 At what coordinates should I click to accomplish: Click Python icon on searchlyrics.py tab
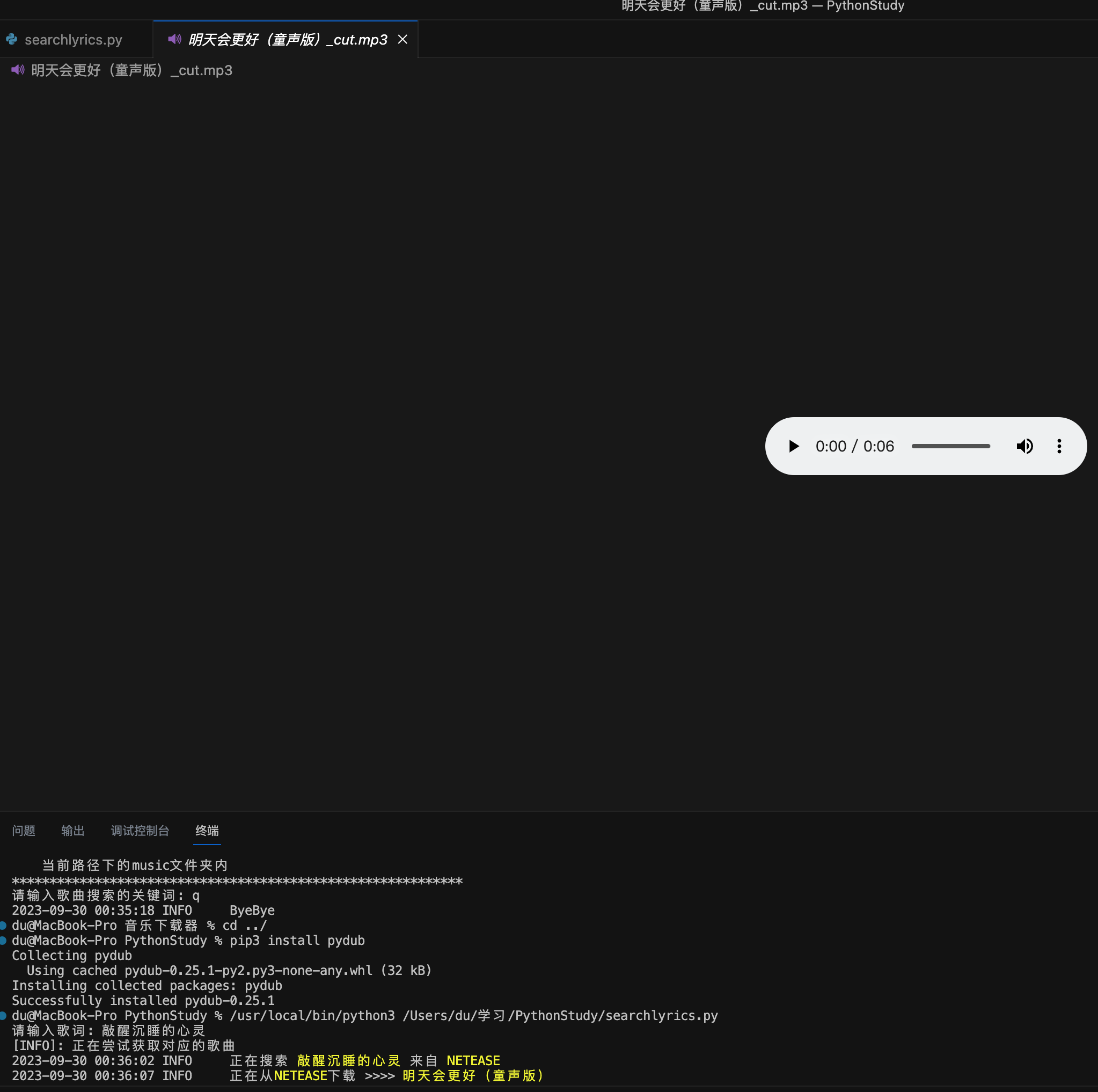[x=12, y=39]
